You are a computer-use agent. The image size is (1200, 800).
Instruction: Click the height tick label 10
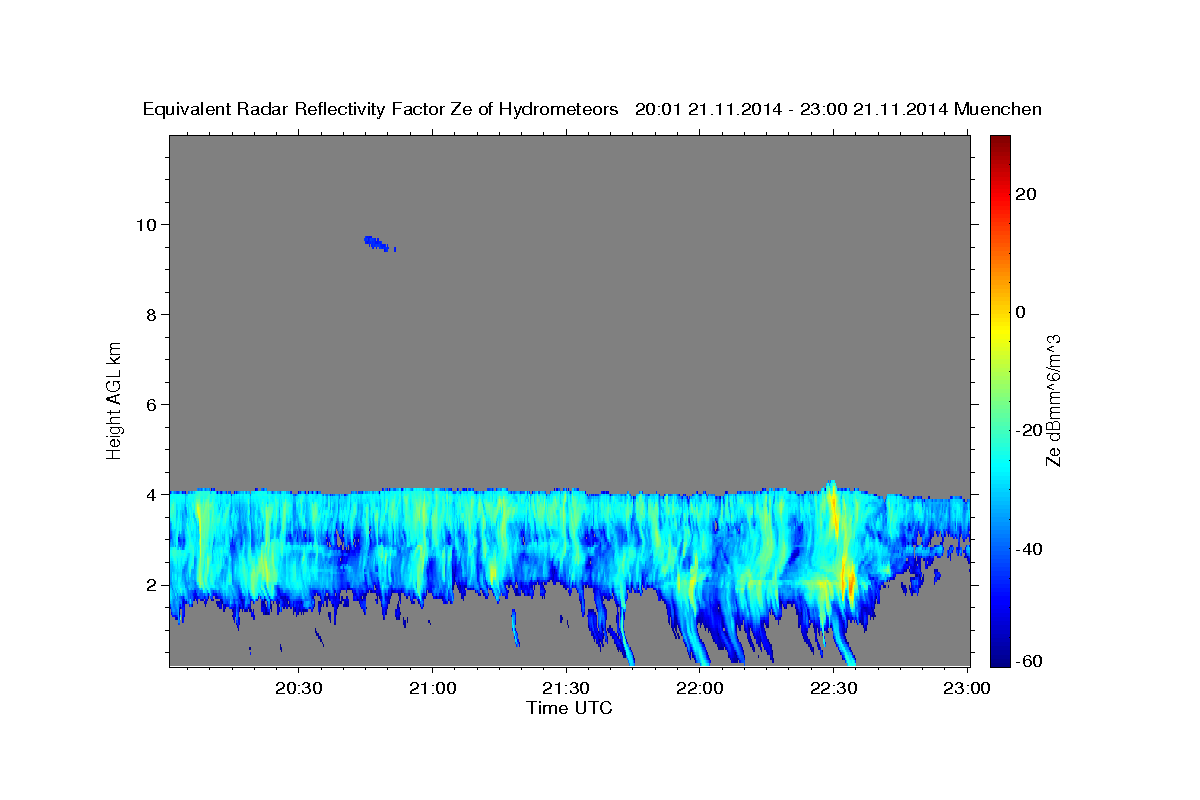pyautogui.click(x=147, y=224)
